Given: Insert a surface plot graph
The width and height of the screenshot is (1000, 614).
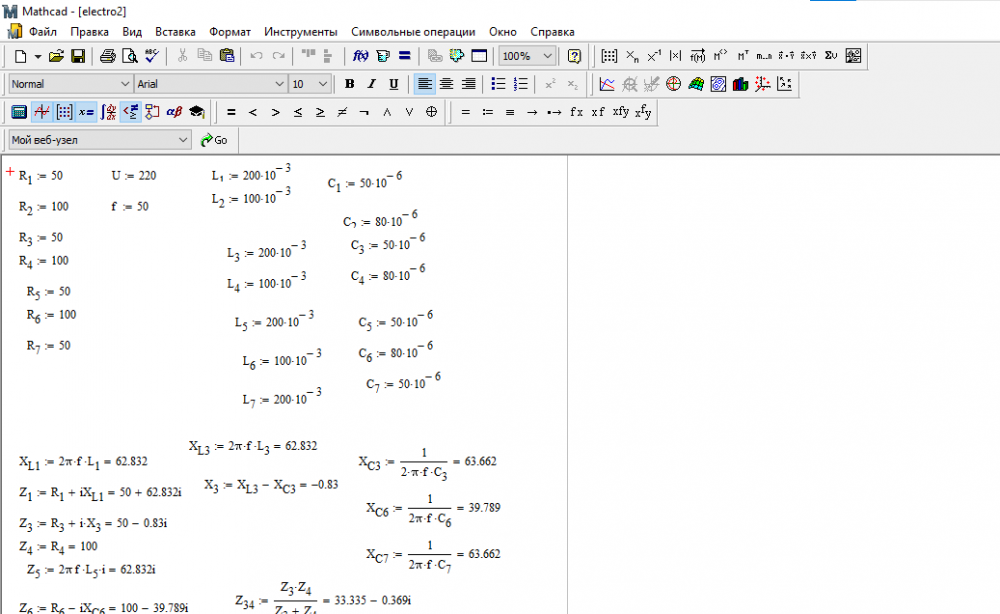Looking at the screenshot, I should [696, 84].
